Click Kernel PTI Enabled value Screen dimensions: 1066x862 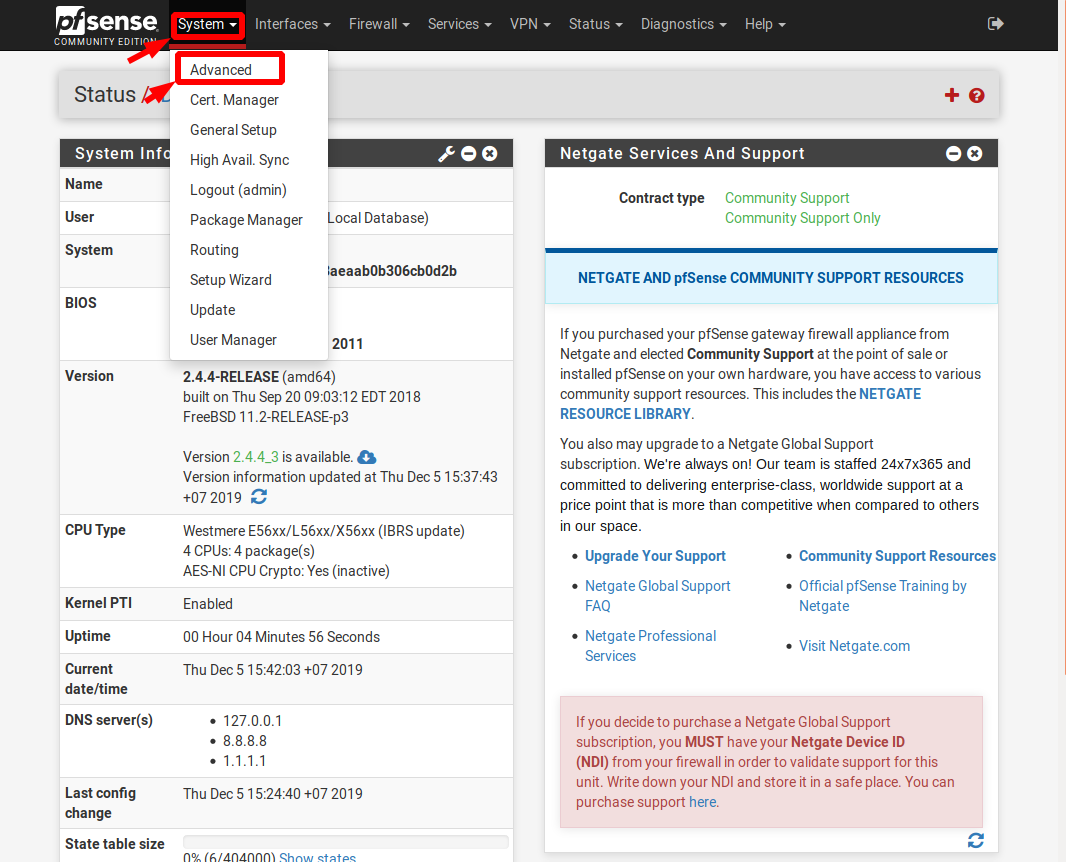click(x=208, y=604)
